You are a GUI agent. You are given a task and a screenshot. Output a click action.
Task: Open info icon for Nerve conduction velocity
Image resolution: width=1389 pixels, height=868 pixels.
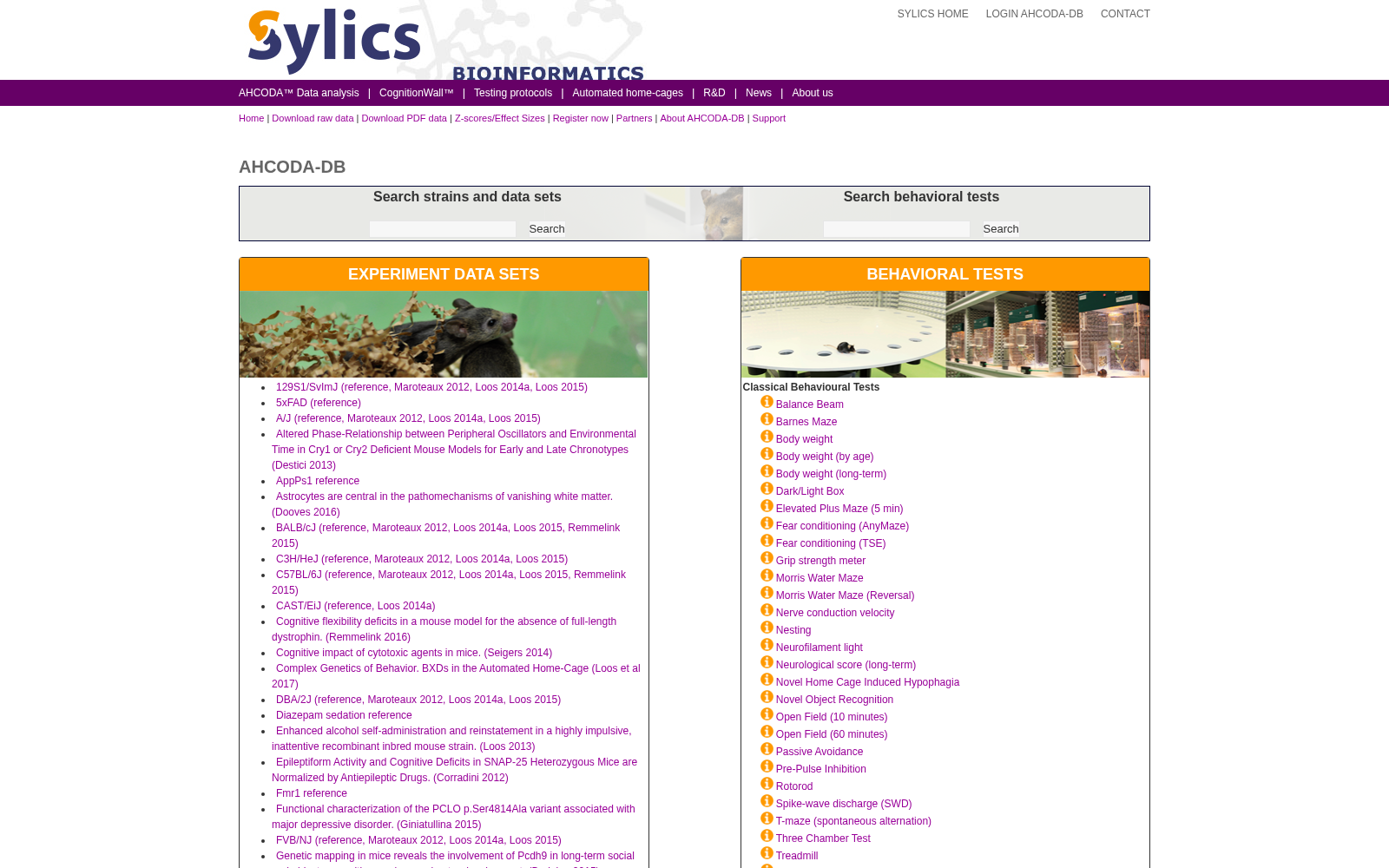click(767, 610)
